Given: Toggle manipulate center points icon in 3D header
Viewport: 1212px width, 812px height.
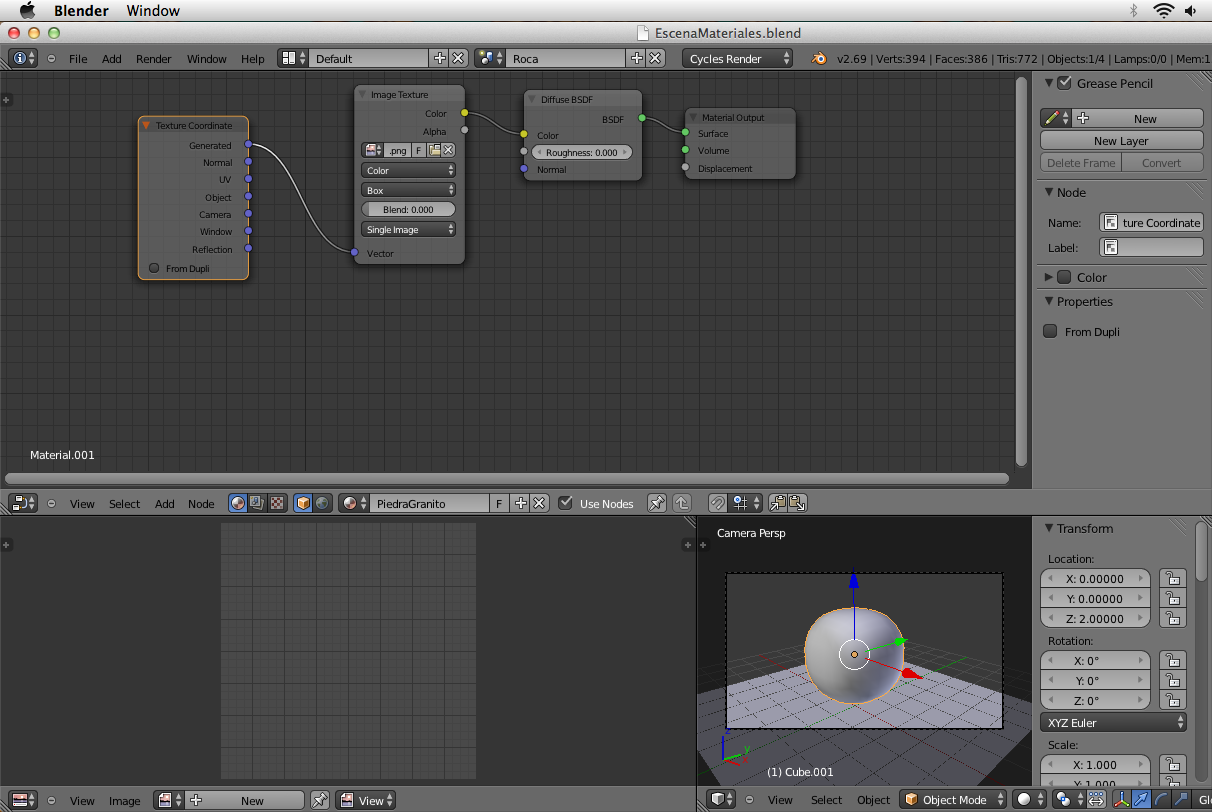Looking at the screenshot, I should coord(1097,799).
